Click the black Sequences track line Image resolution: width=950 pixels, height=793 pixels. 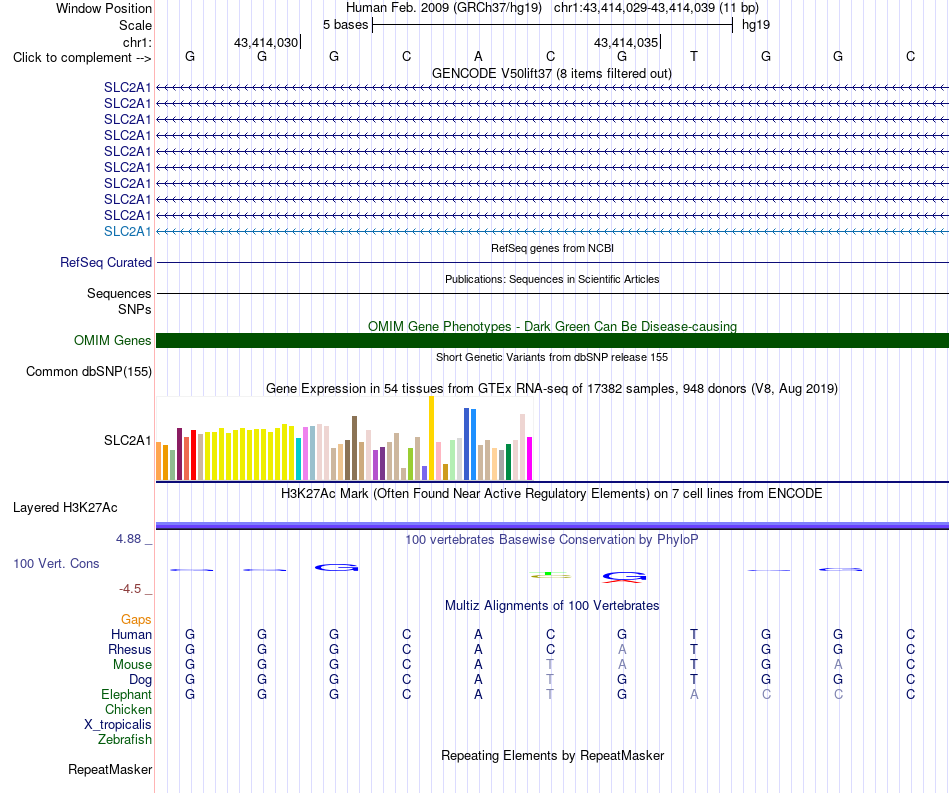tap(552, 293)
